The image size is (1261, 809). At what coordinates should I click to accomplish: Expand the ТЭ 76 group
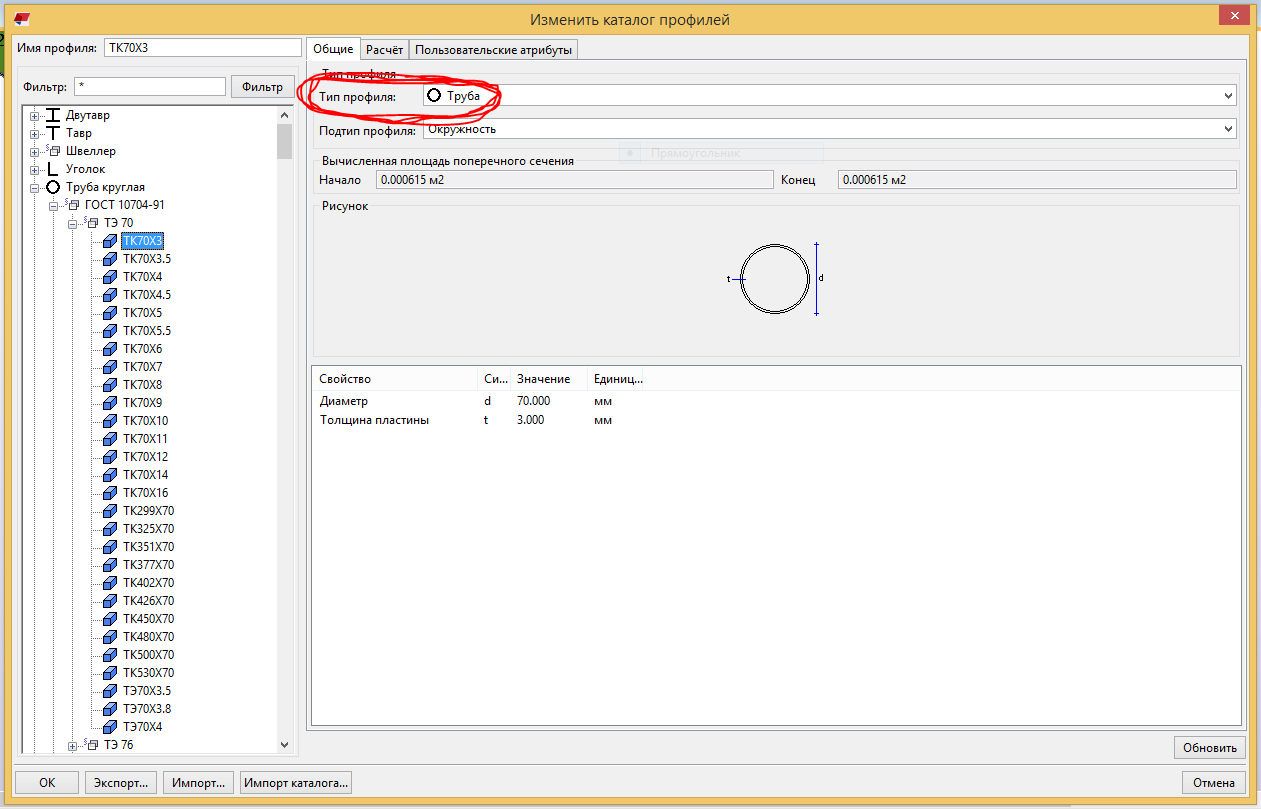pyautogui.click(x=72, y=745)
